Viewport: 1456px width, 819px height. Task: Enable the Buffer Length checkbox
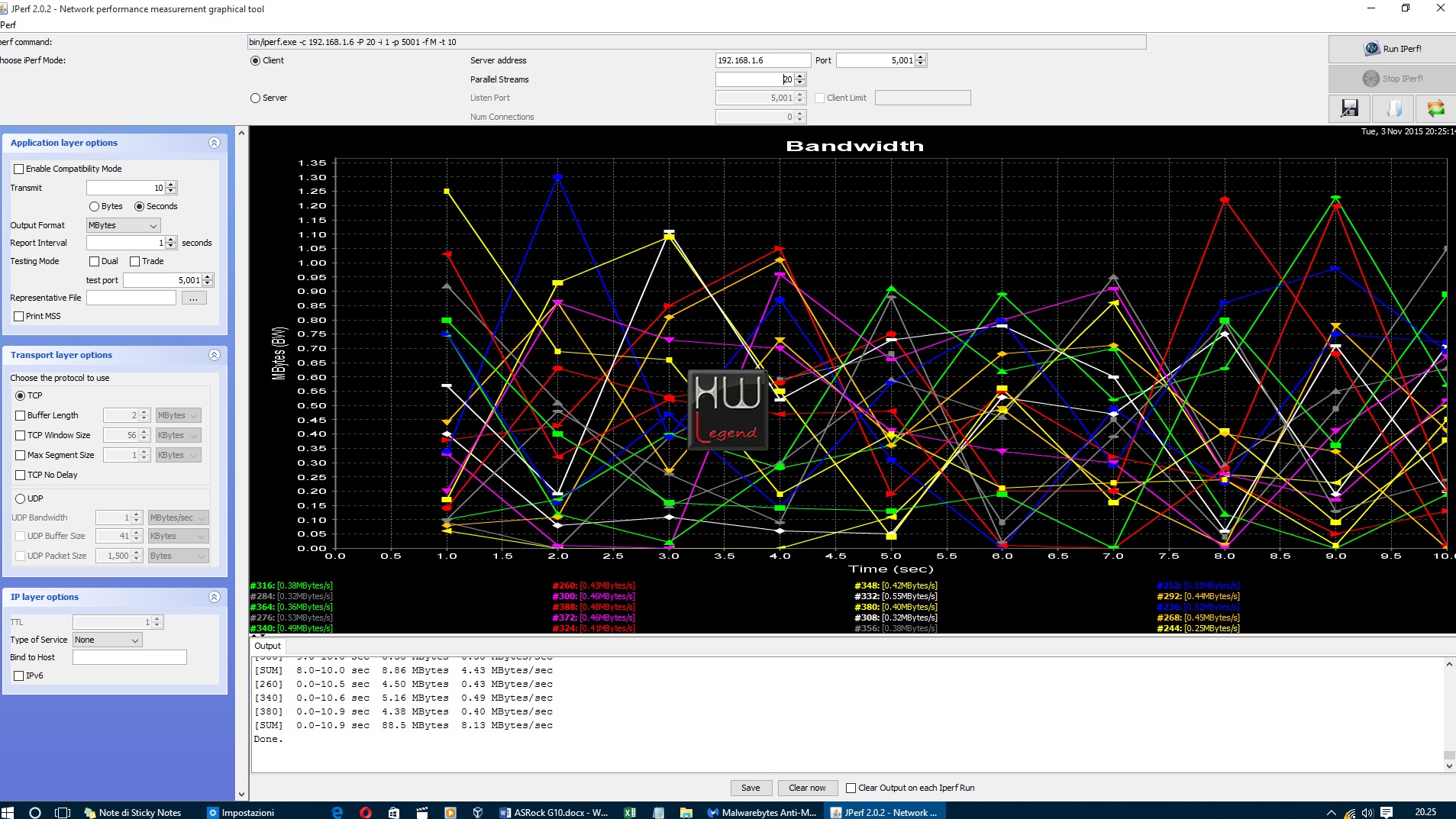tap(21, 415)
